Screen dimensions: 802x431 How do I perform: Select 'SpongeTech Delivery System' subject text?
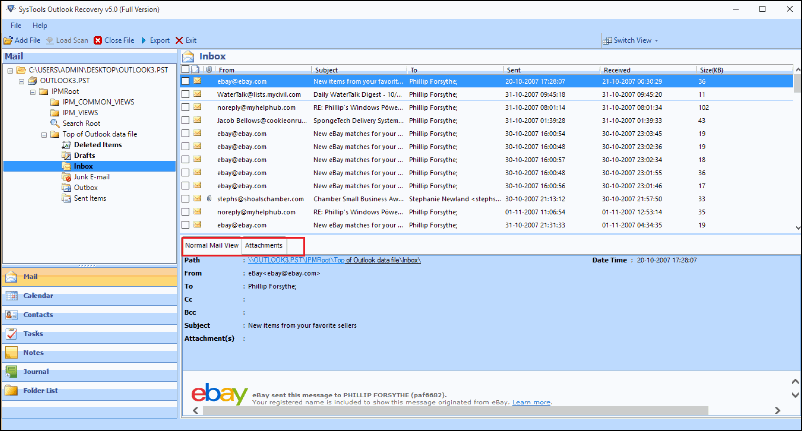click(359, 121)
